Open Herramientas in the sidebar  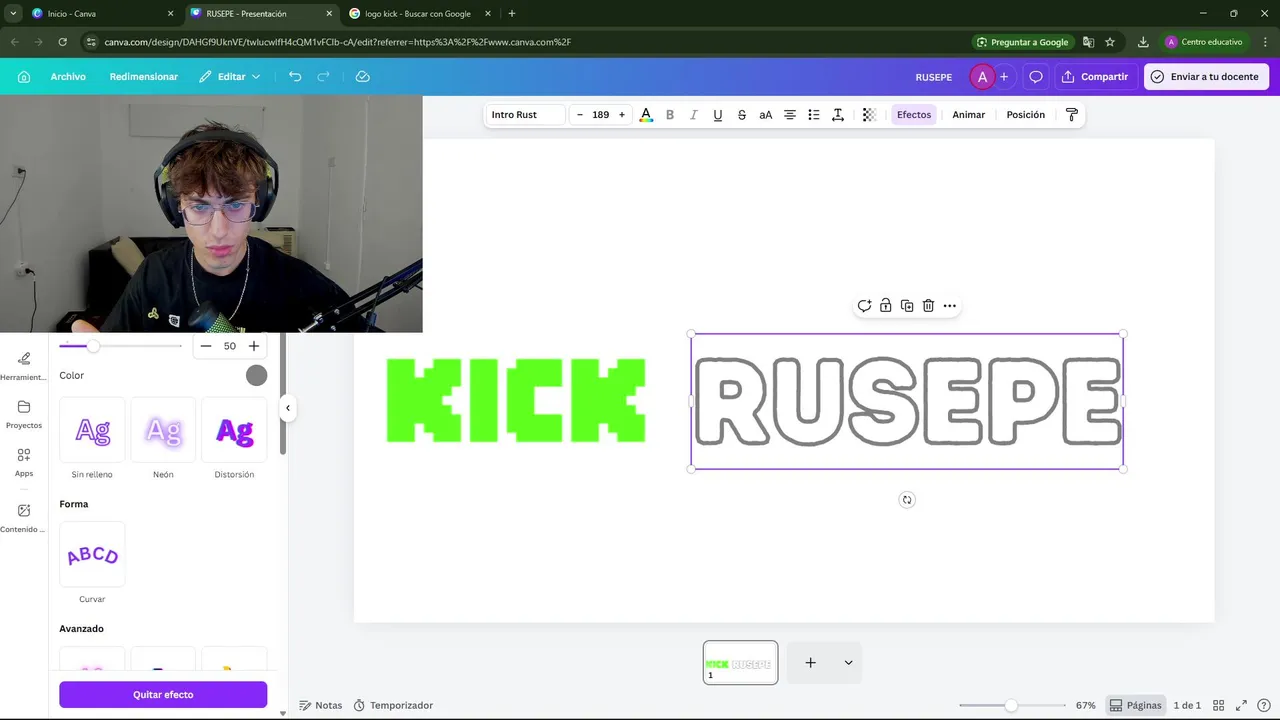(x=24, y=366)
